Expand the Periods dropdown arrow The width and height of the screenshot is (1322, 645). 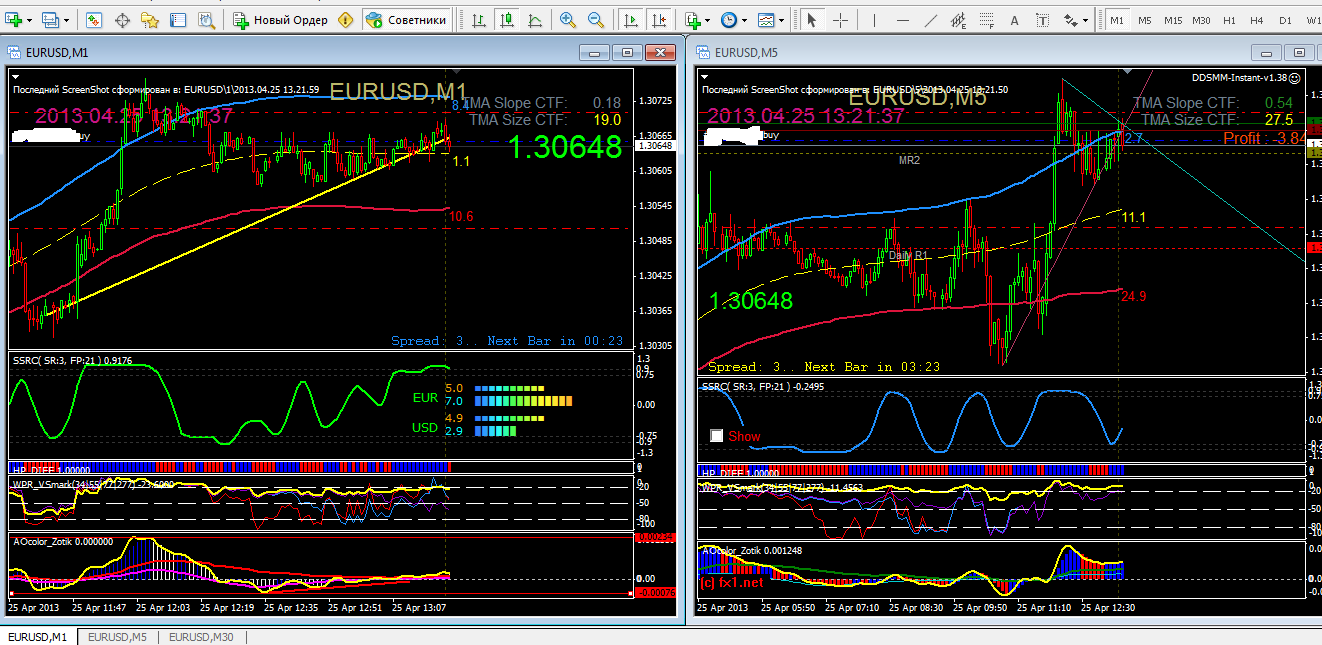click(745, 20)
